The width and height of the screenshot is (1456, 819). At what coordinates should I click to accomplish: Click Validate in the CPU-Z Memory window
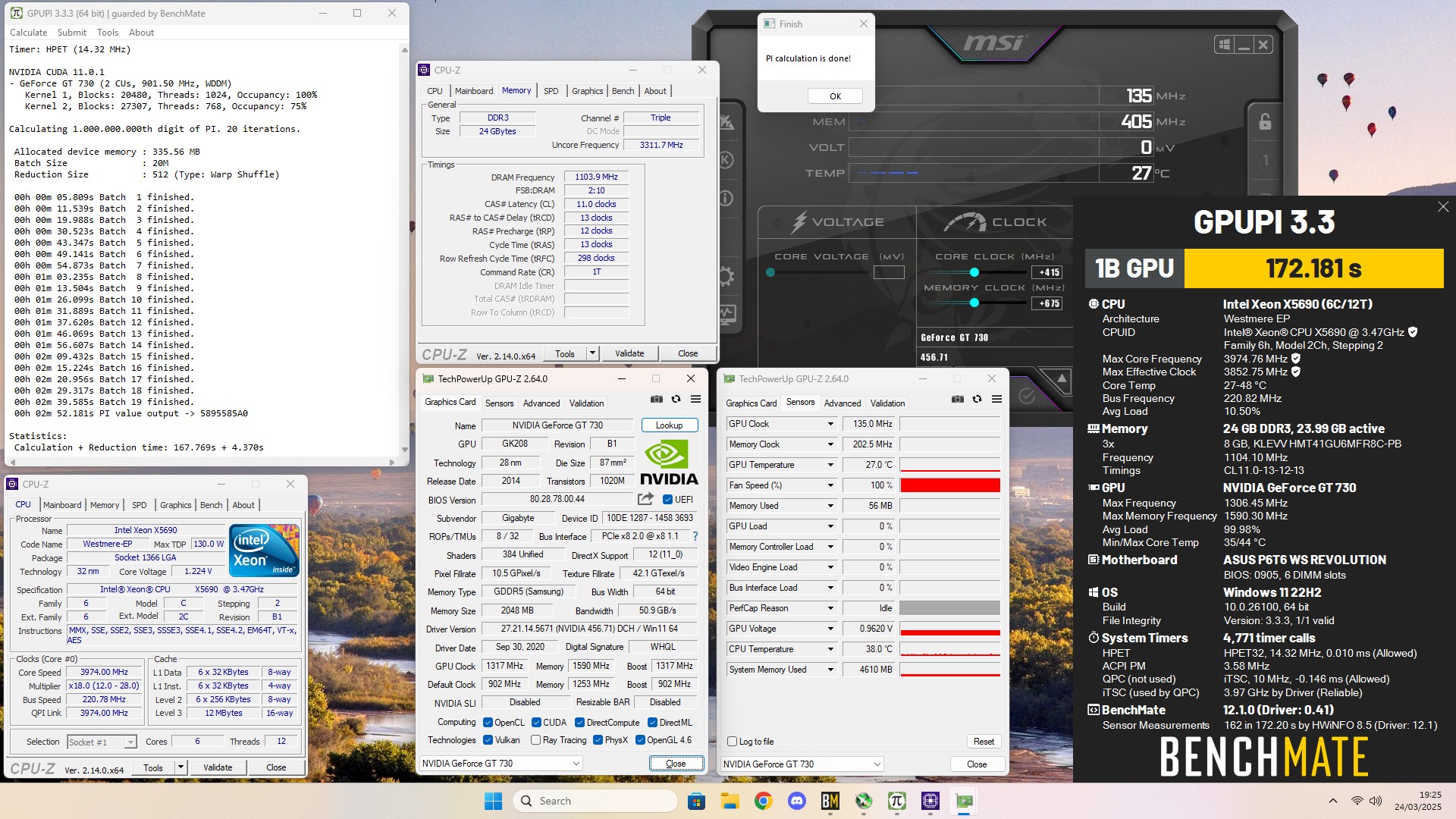tap(629, 353)
